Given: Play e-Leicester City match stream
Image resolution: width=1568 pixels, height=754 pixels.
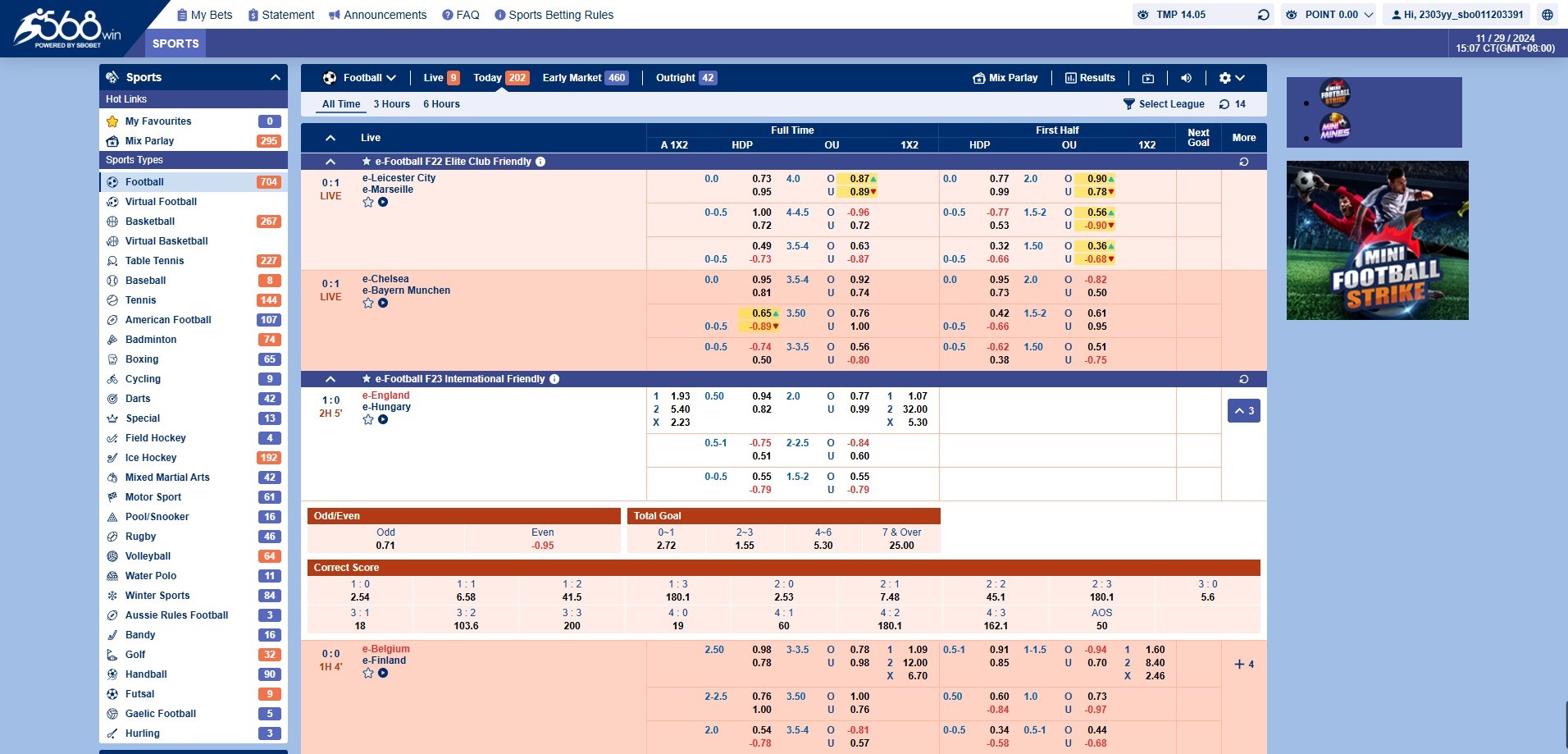Looking at the screenshot, I should click(383, 202).
